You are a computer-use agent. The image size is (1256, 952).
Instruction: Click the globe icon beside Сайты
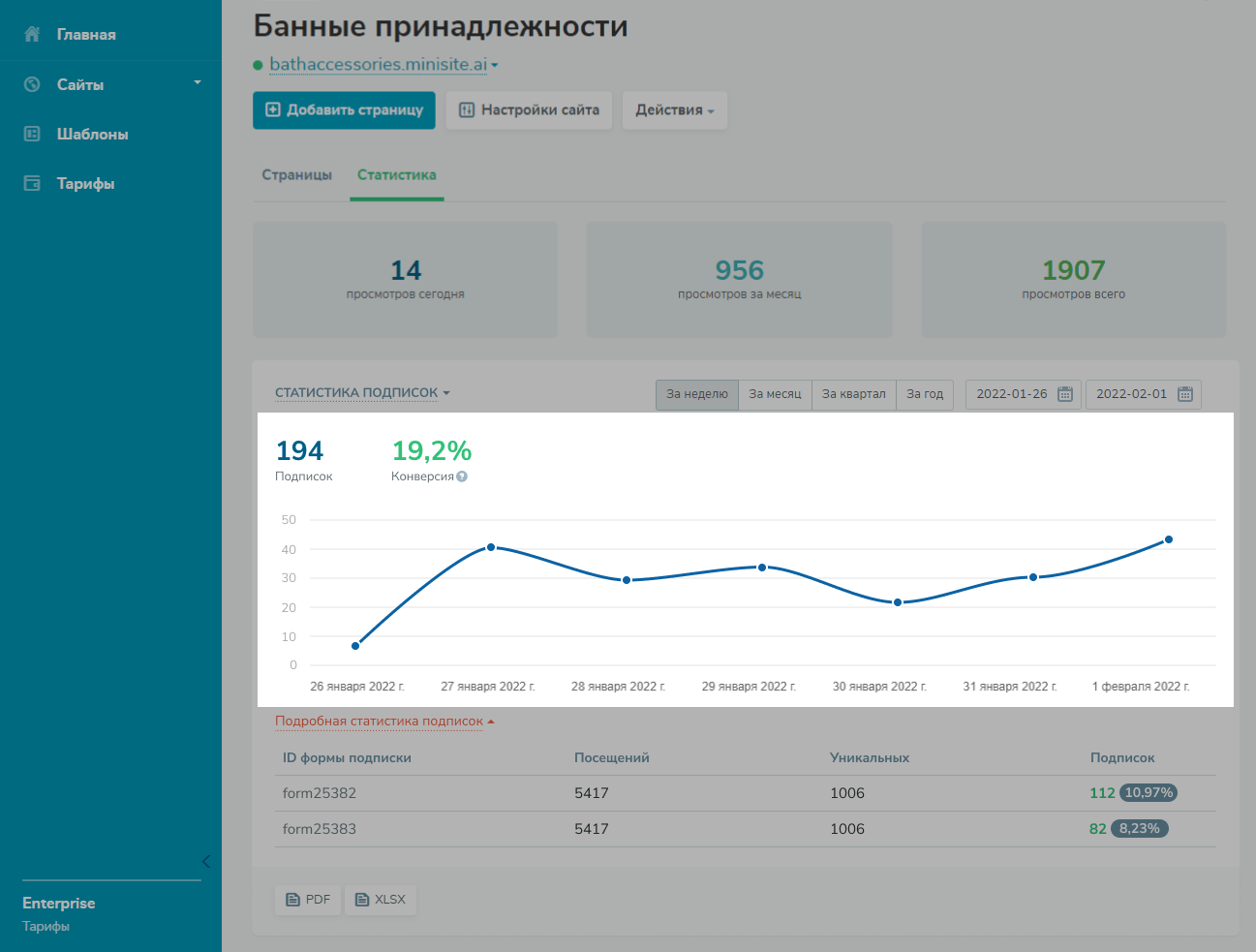pos(32,84)
